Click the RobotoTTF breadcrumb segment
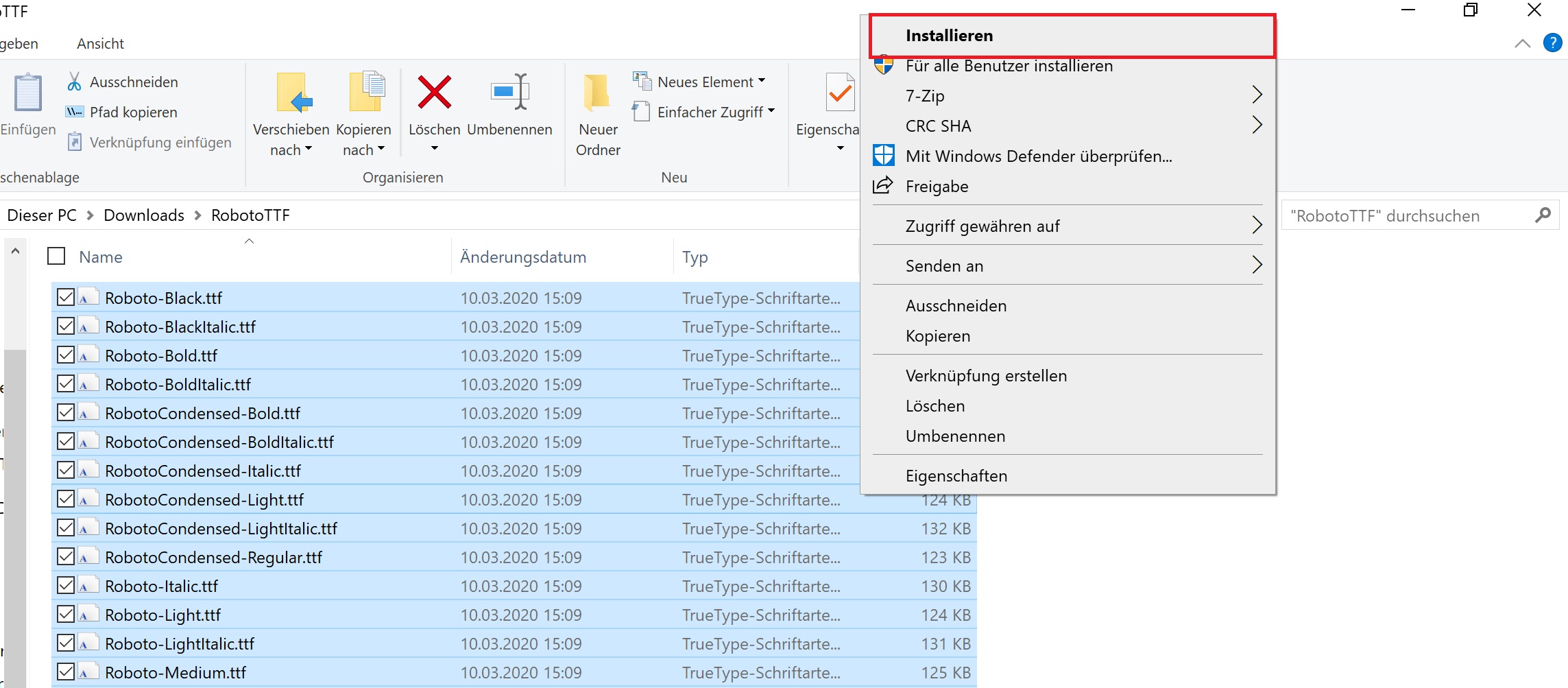This screenshot has width=1568, height=688. tap(250, 215)
